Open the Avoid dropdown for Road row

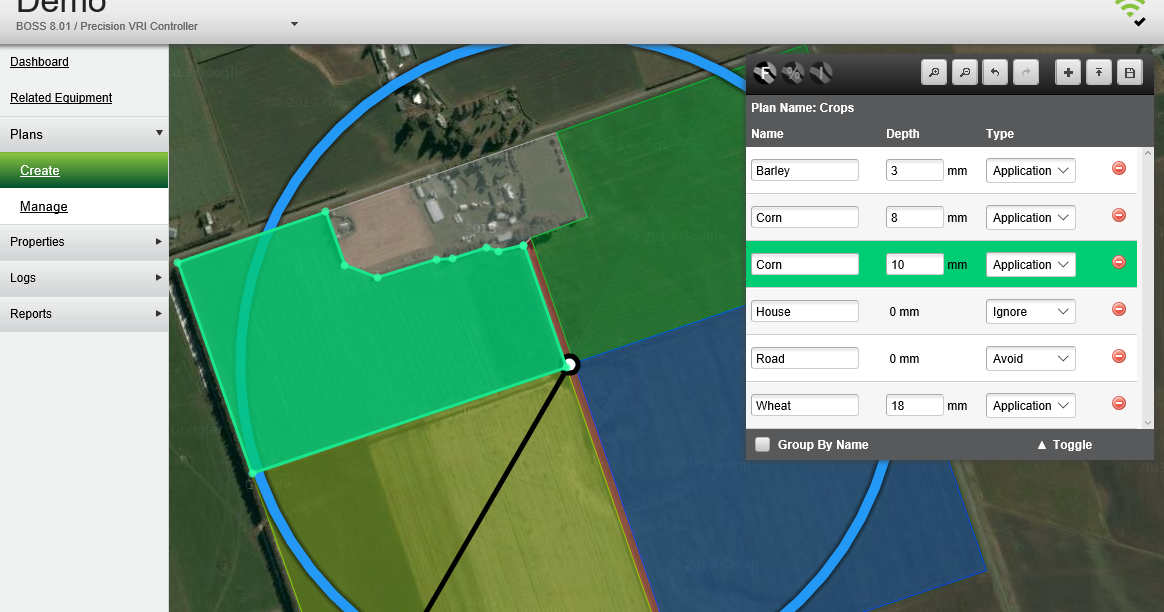click(x=1030, y=358)
